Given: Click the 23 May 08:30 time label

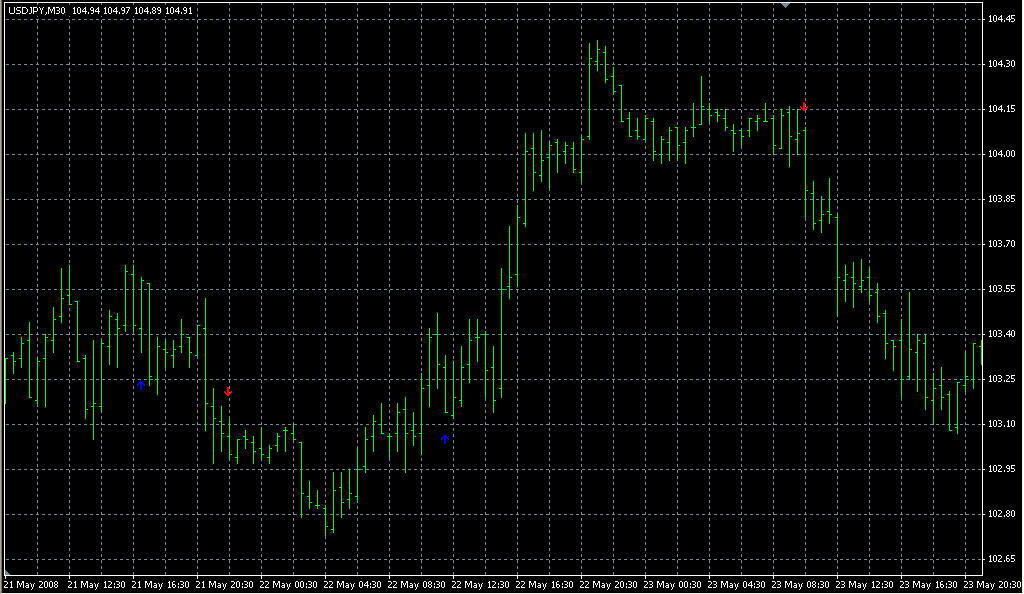Looking at the screenshot, I should coord(801,585).
